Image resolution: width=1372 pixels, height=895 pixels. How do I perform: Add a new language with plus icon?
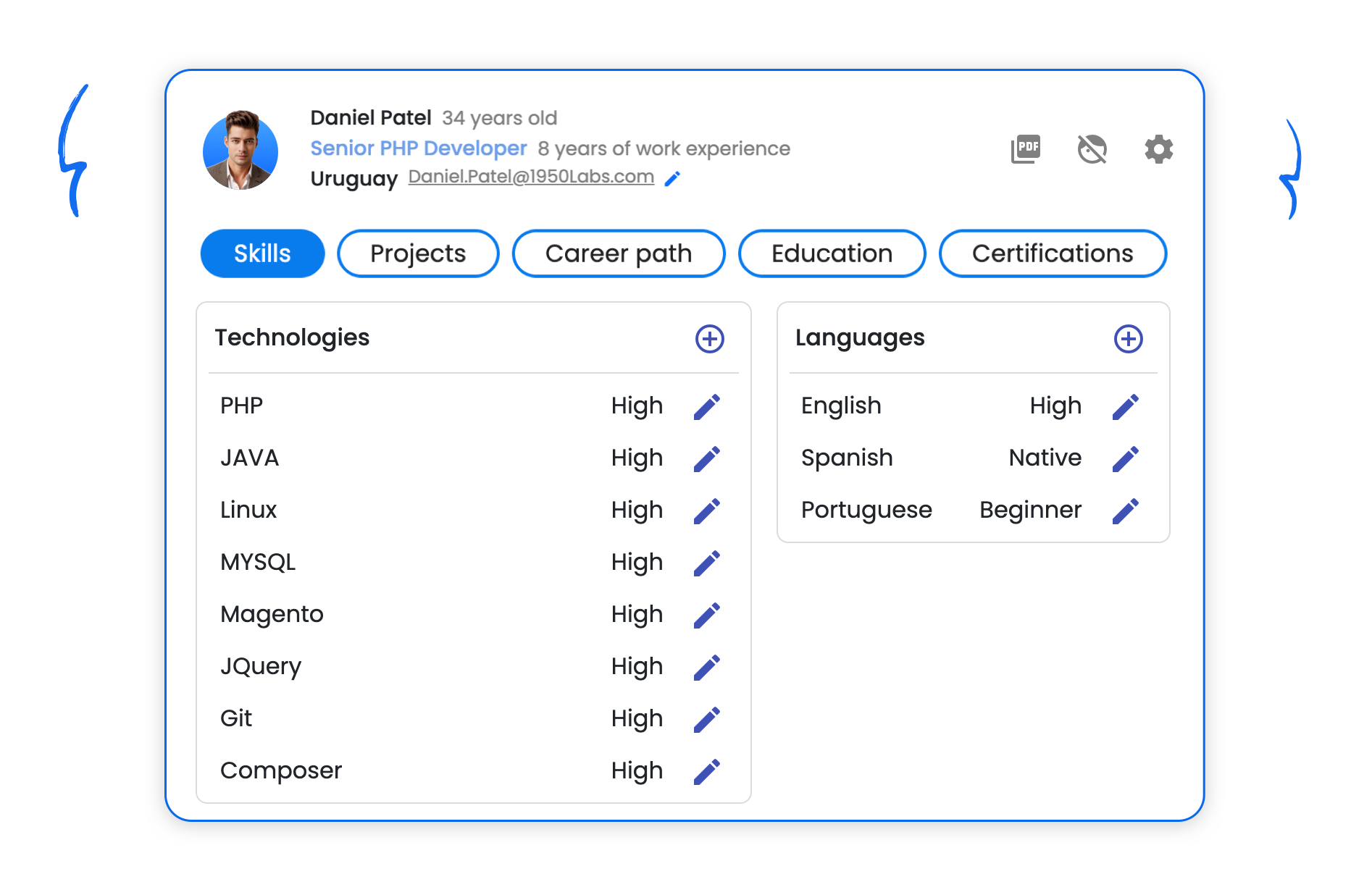coord(1128,339)
